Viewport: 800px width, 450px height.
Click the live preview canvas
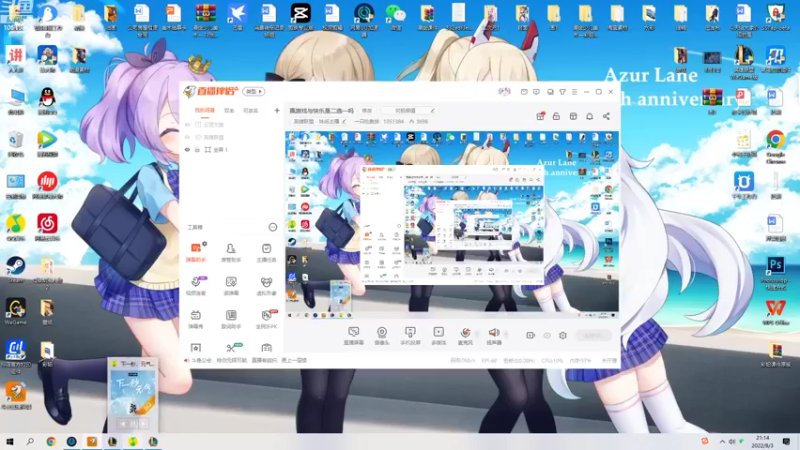452,225
